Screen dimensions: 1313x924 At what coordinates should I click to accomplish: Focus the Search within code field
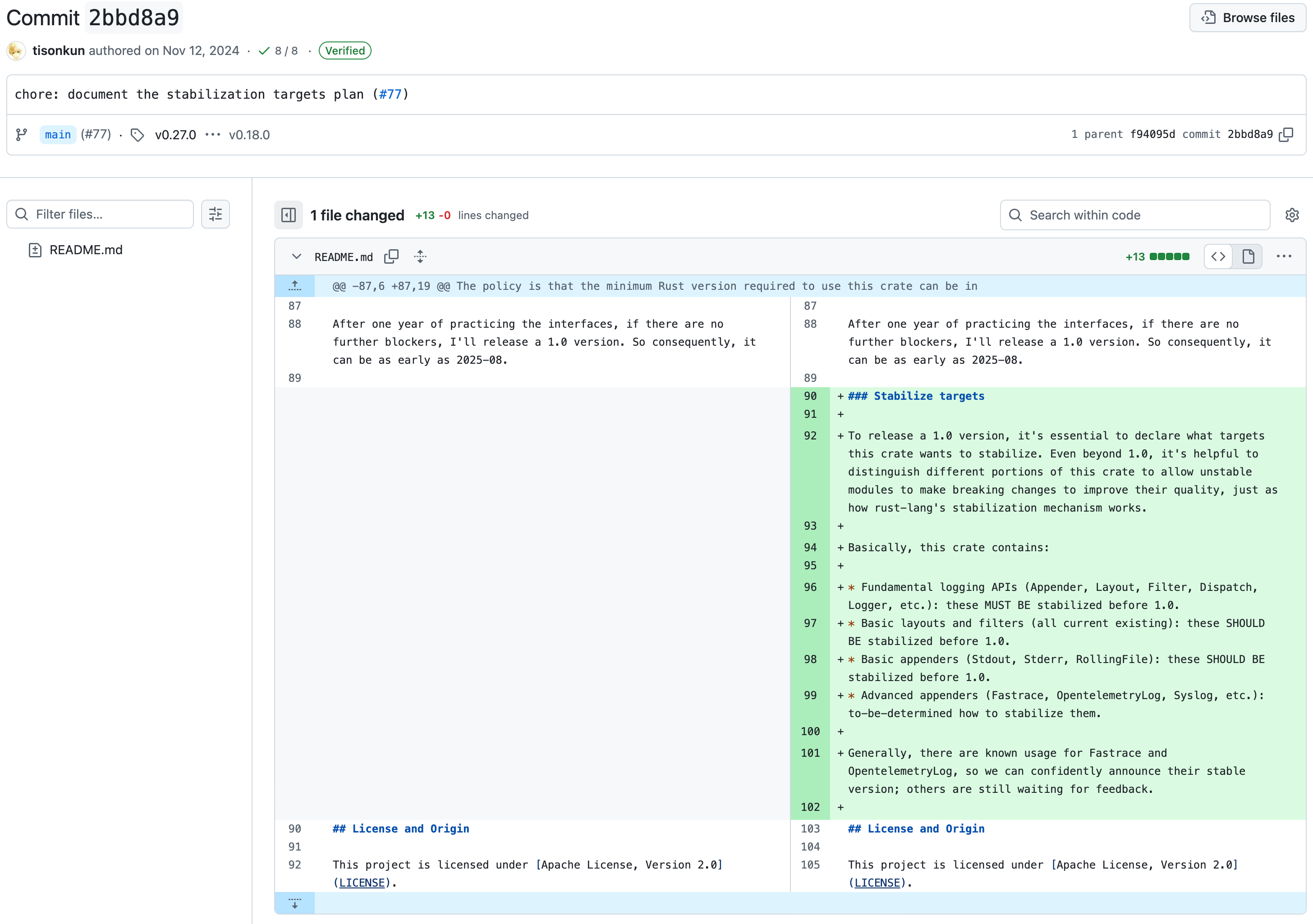click(1135, 215)
